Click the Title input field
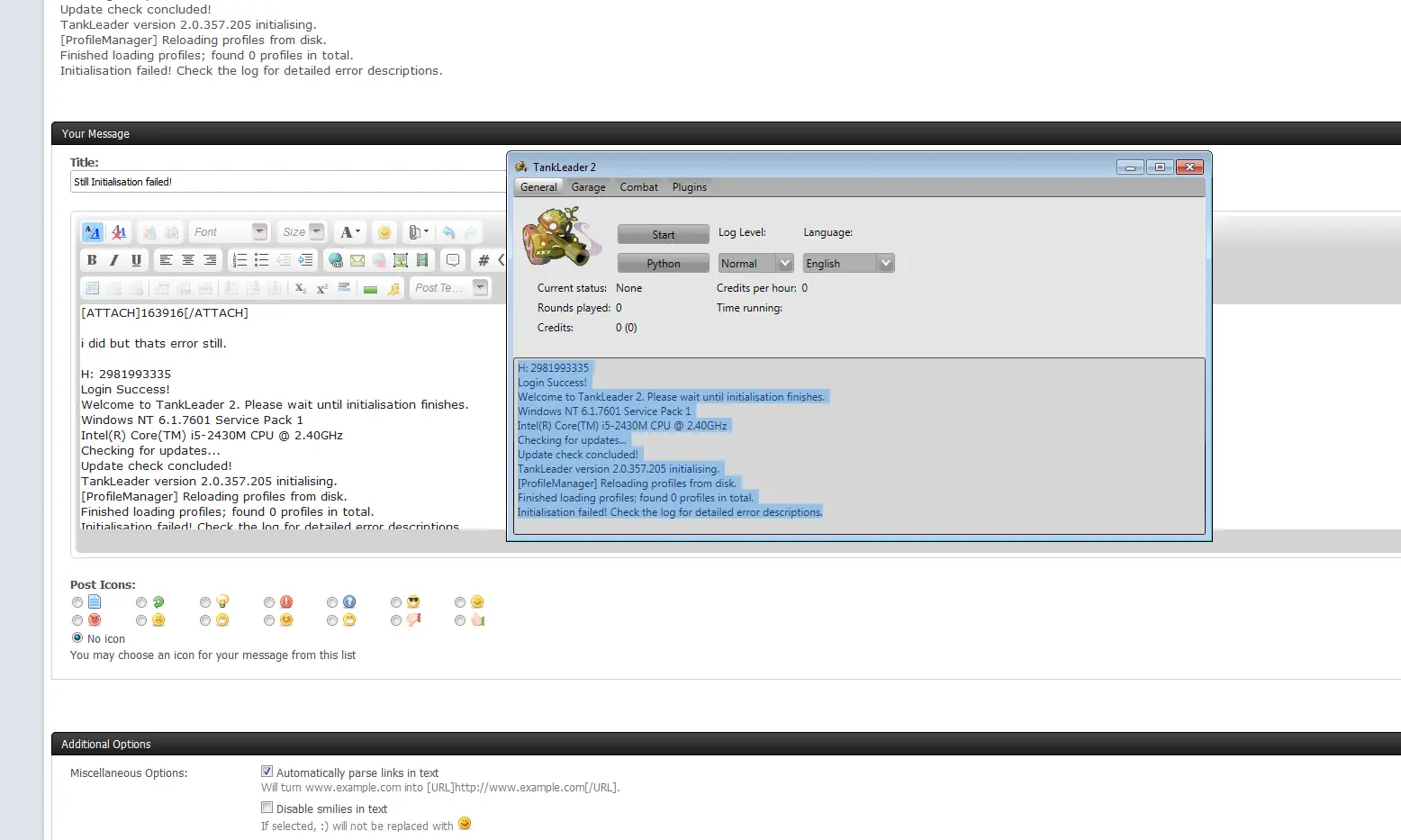 pyautogui.click(x=289, y=182)
